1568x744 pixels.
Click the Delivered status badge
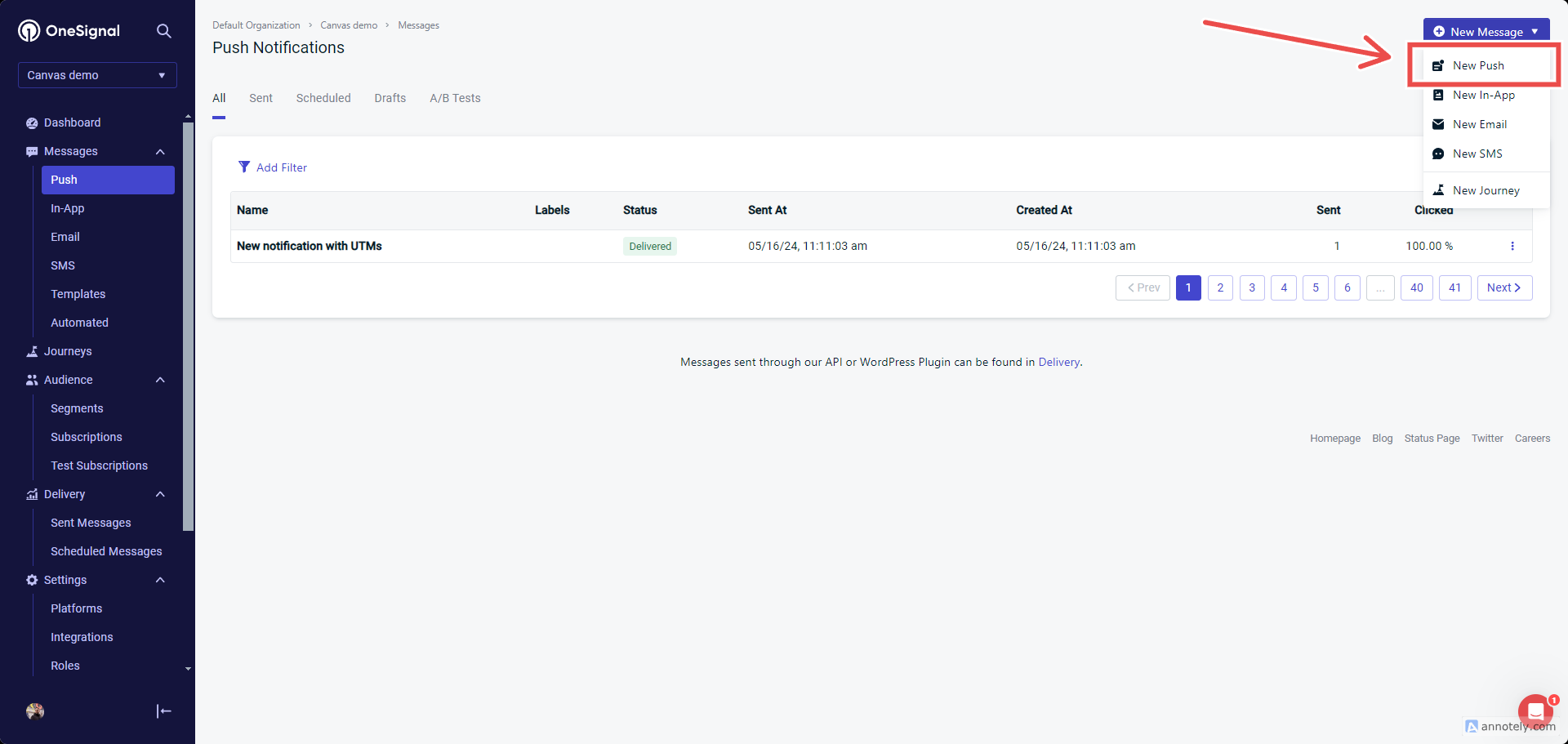click(650, 246)
